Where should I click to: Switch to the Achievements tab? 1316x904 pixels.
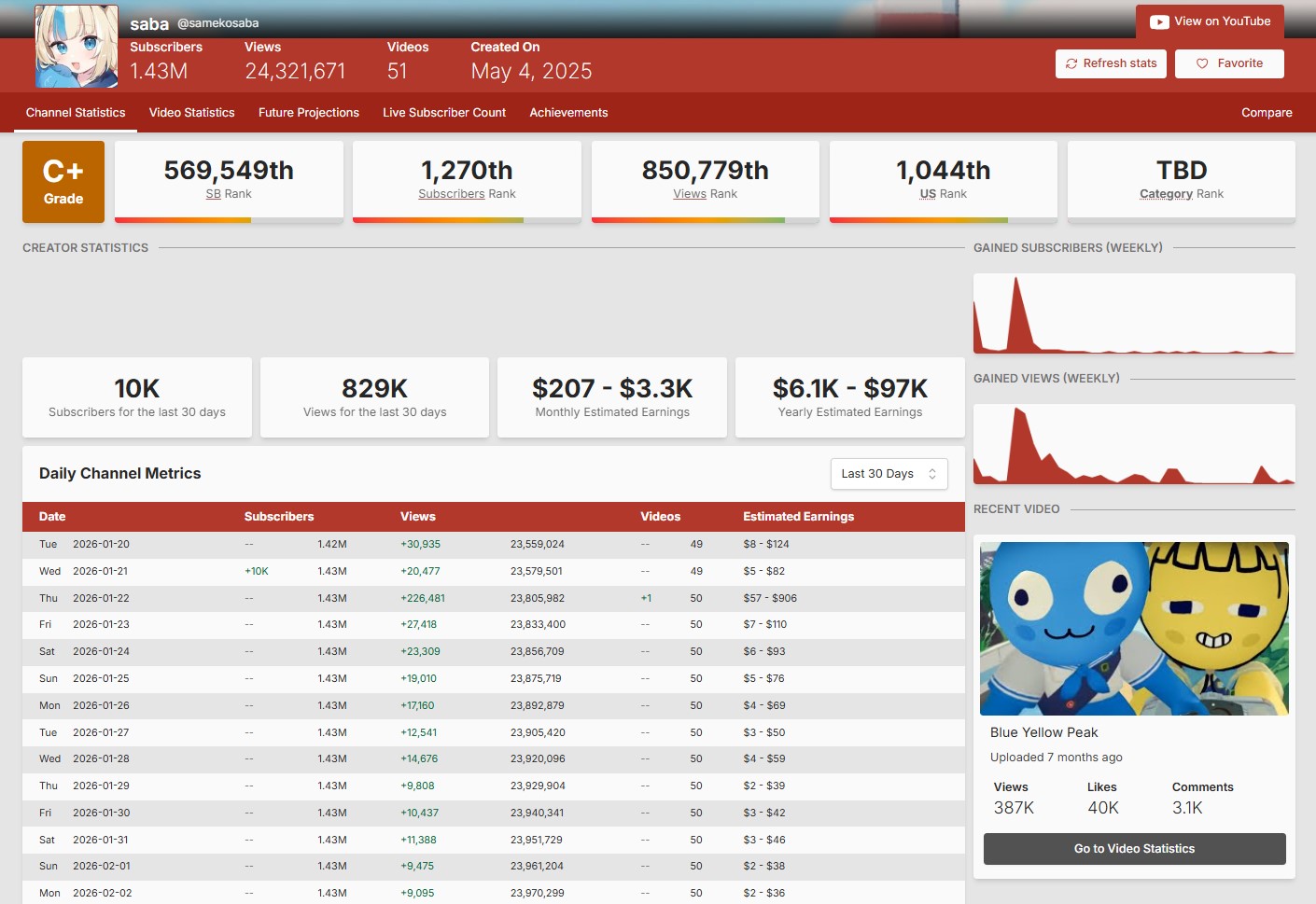(568, 113)
